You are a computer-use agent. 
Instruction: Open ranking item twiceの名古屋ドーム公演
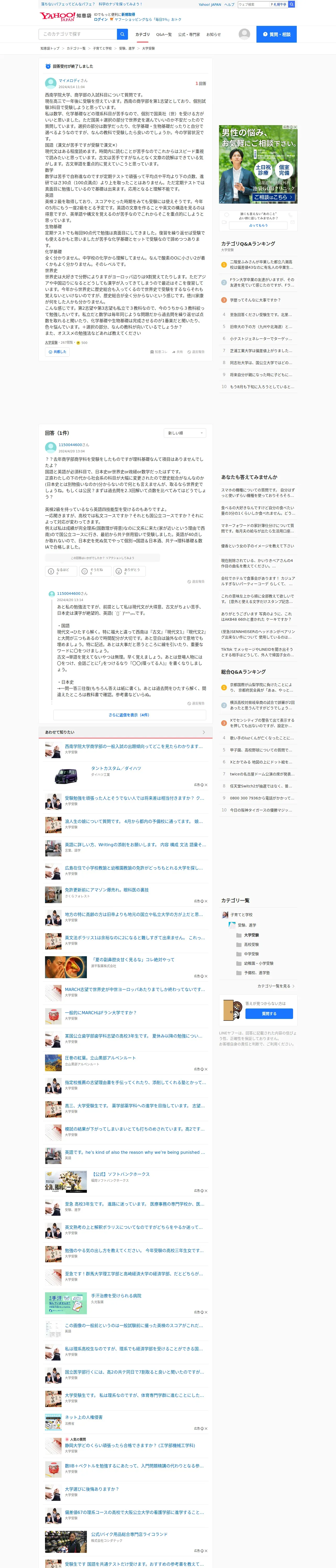pos(262,774)
